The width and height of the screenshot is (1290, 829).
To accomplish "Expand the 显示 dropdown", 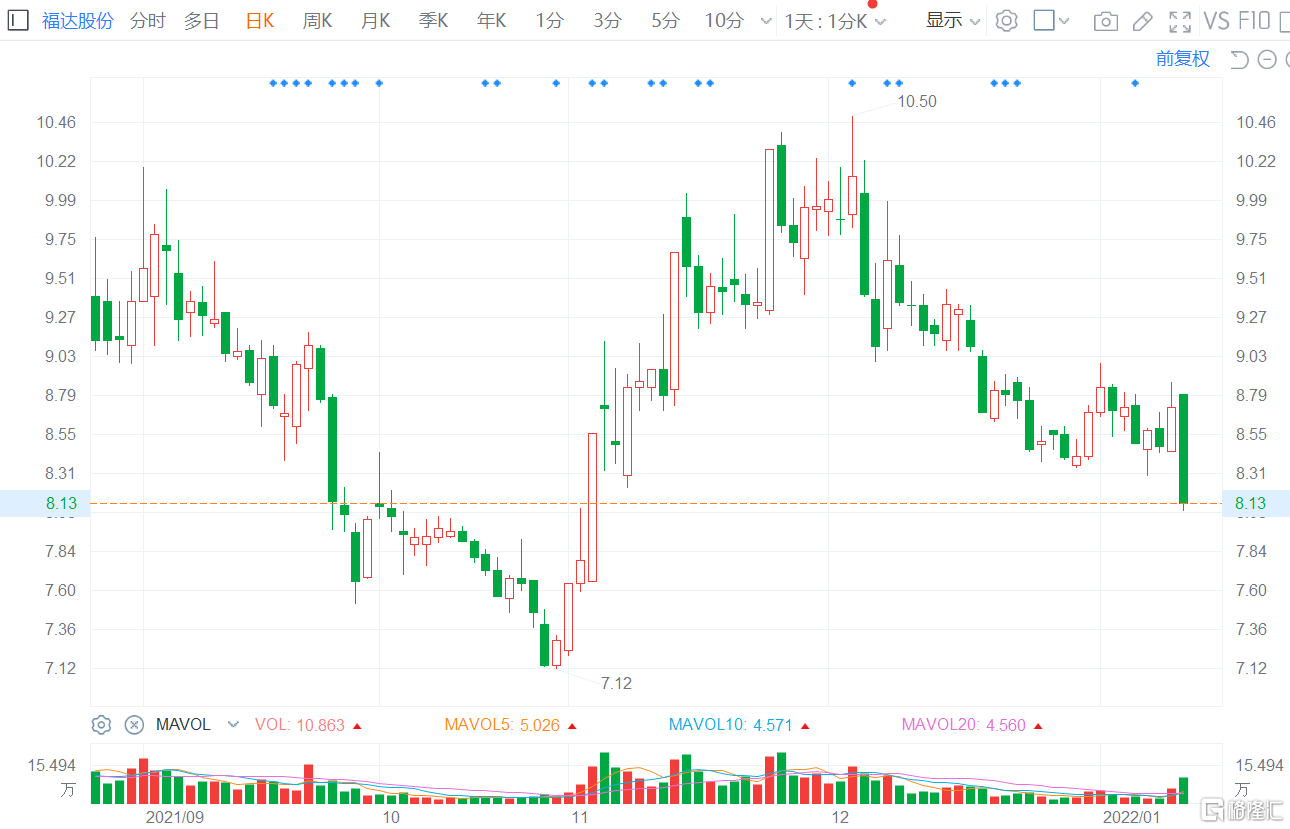I will point(953,20).
